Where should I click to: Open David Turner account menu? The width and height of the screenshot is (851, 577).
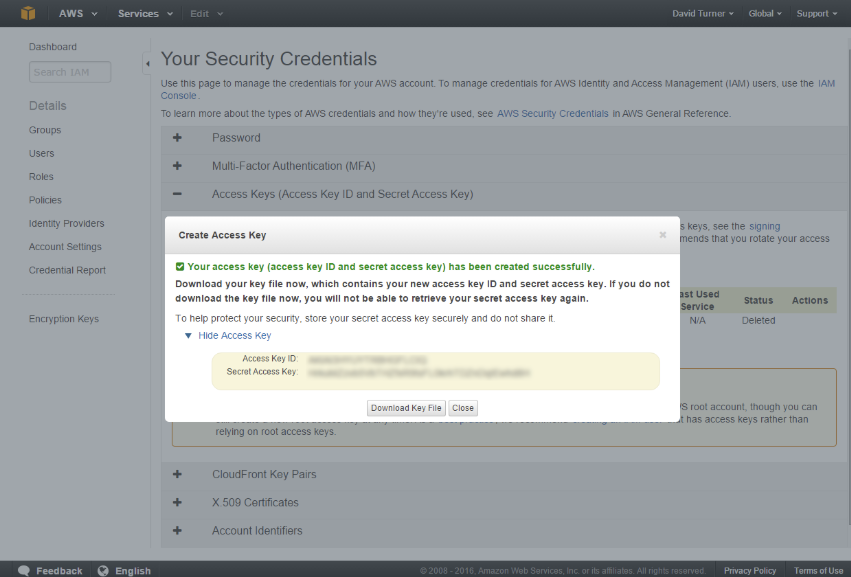pyautogui.click(x=703, y=13)
